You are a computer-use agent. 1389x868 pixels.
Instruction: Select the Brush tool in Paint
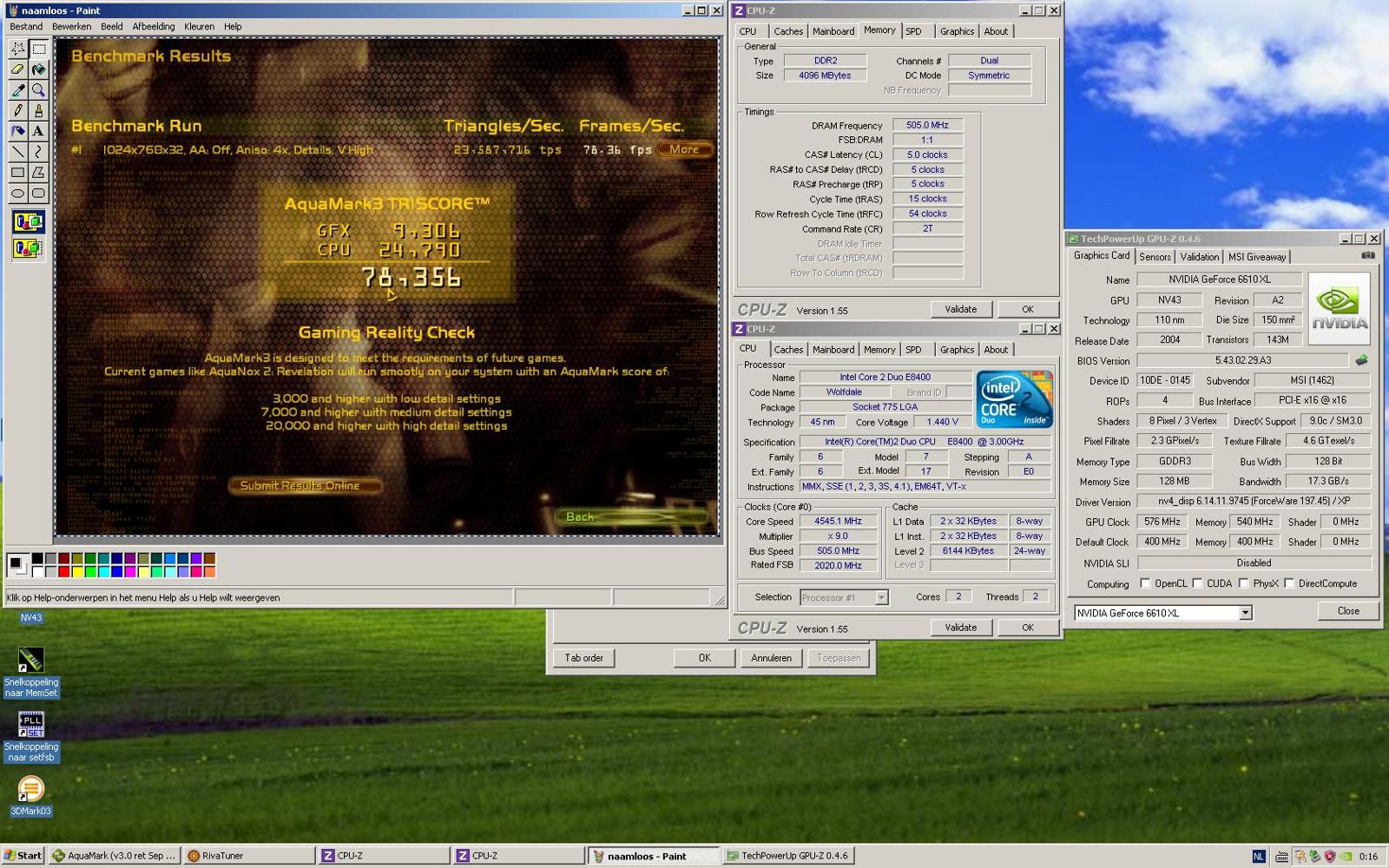pos(38,110)
